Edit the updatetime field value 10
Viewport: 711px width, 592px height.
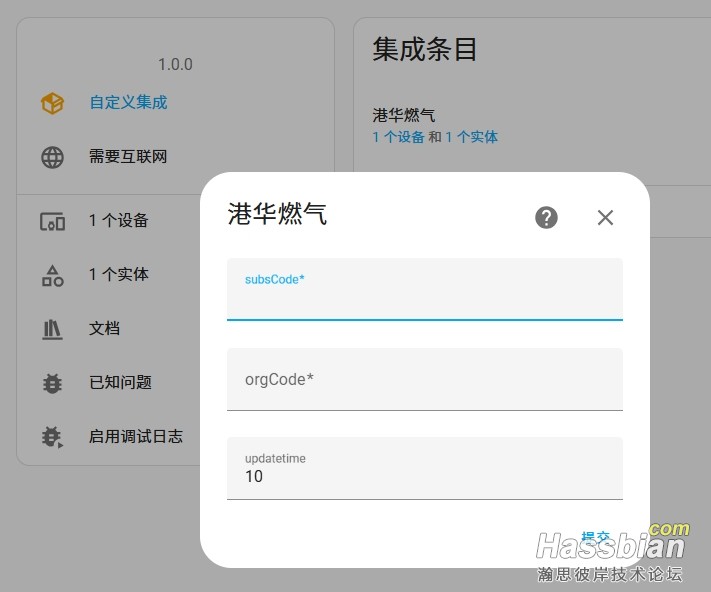point(425,468)
